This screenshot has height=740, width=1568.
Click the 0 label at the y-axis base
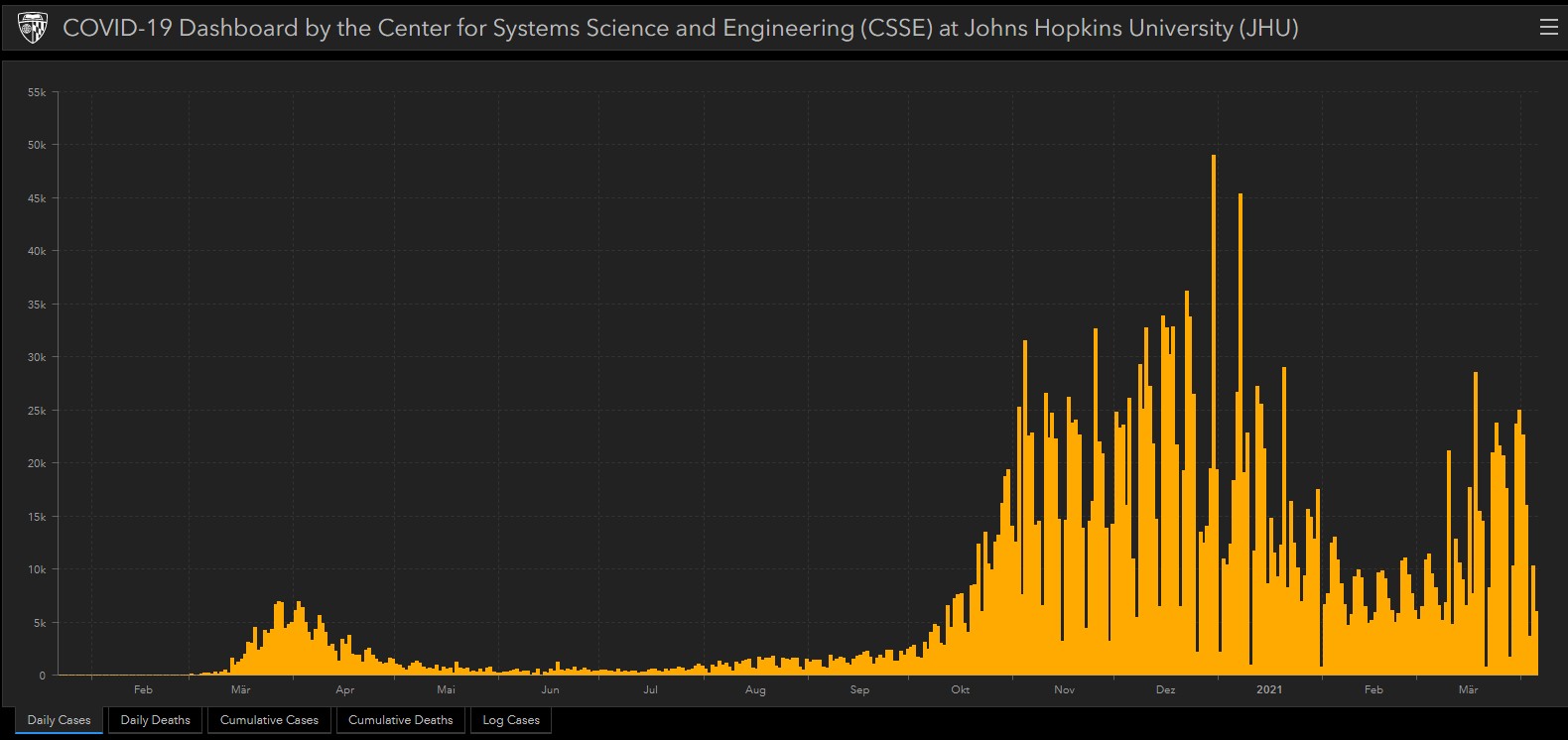(x=42, y=676)
